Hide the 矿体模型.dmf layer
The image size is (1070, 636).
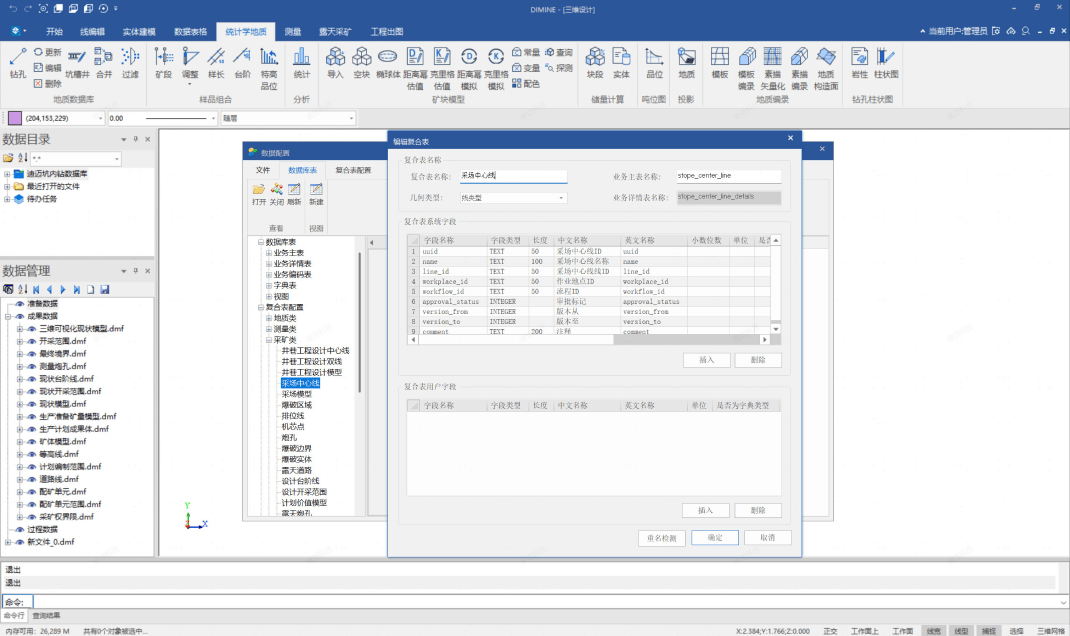click(31, 442)
